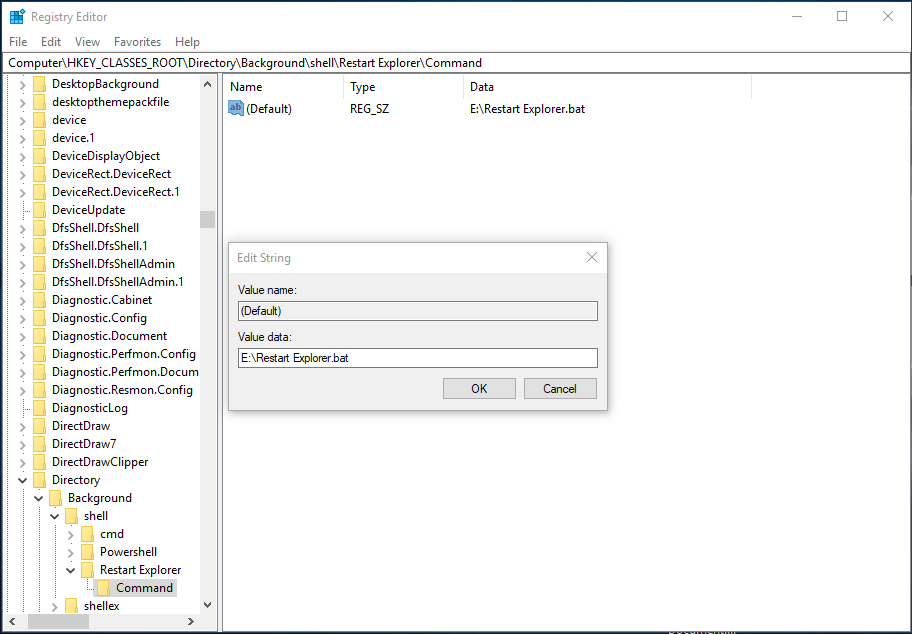Click the Background folder icon

55,498
